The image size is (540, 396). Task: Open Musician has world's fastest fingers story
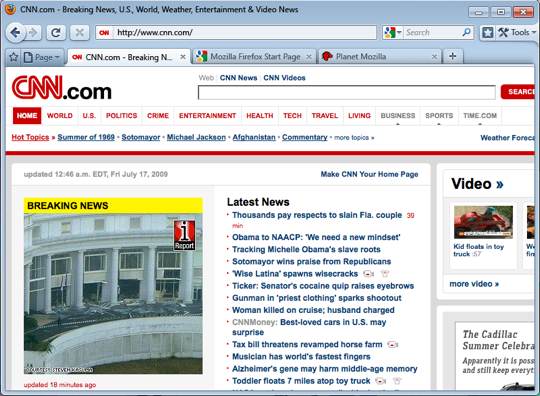(301, 356)
